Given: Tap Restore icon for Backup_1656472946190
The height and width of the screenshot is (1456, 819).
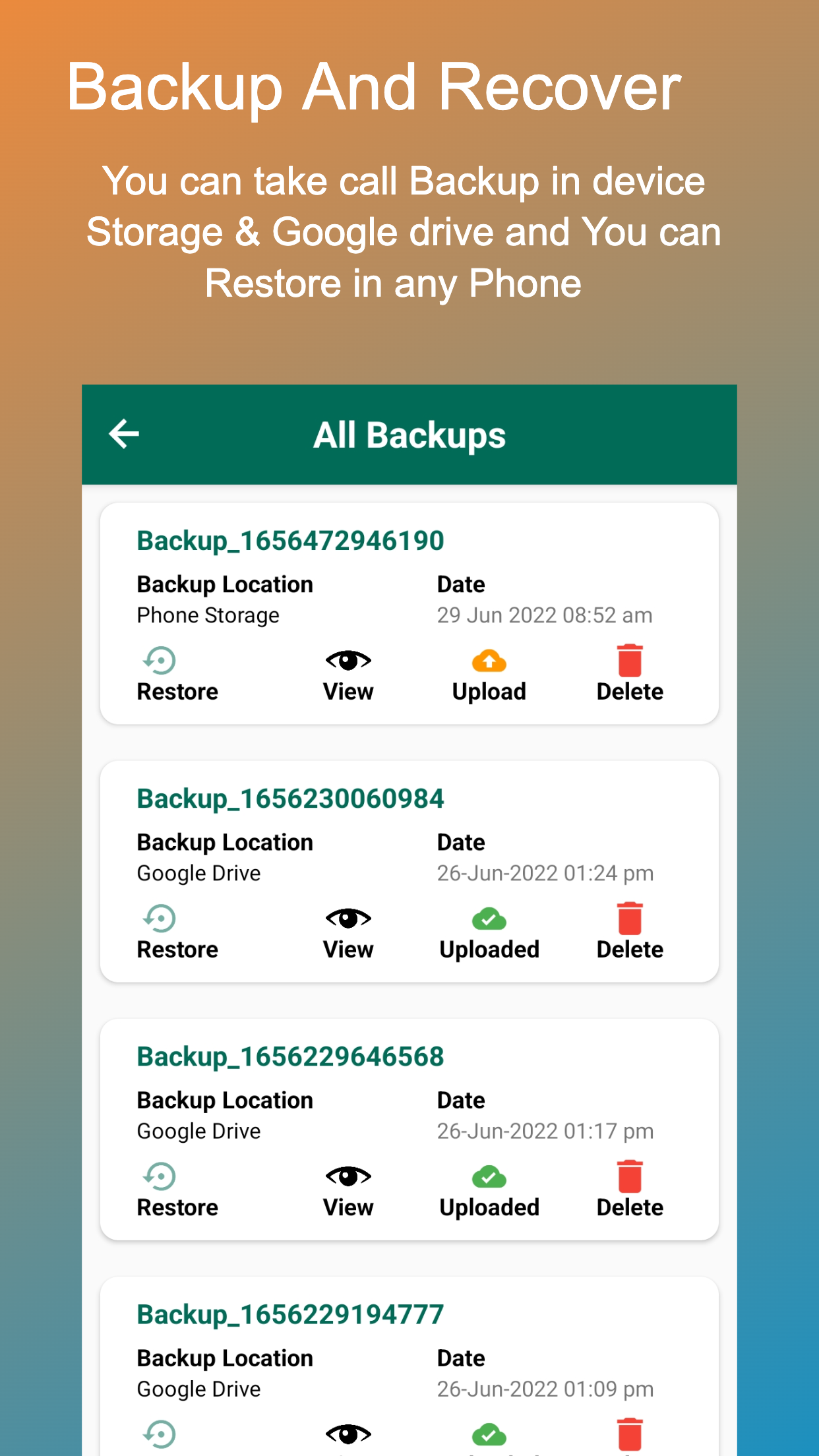Looking at the screenshot, I should point(160,660).
